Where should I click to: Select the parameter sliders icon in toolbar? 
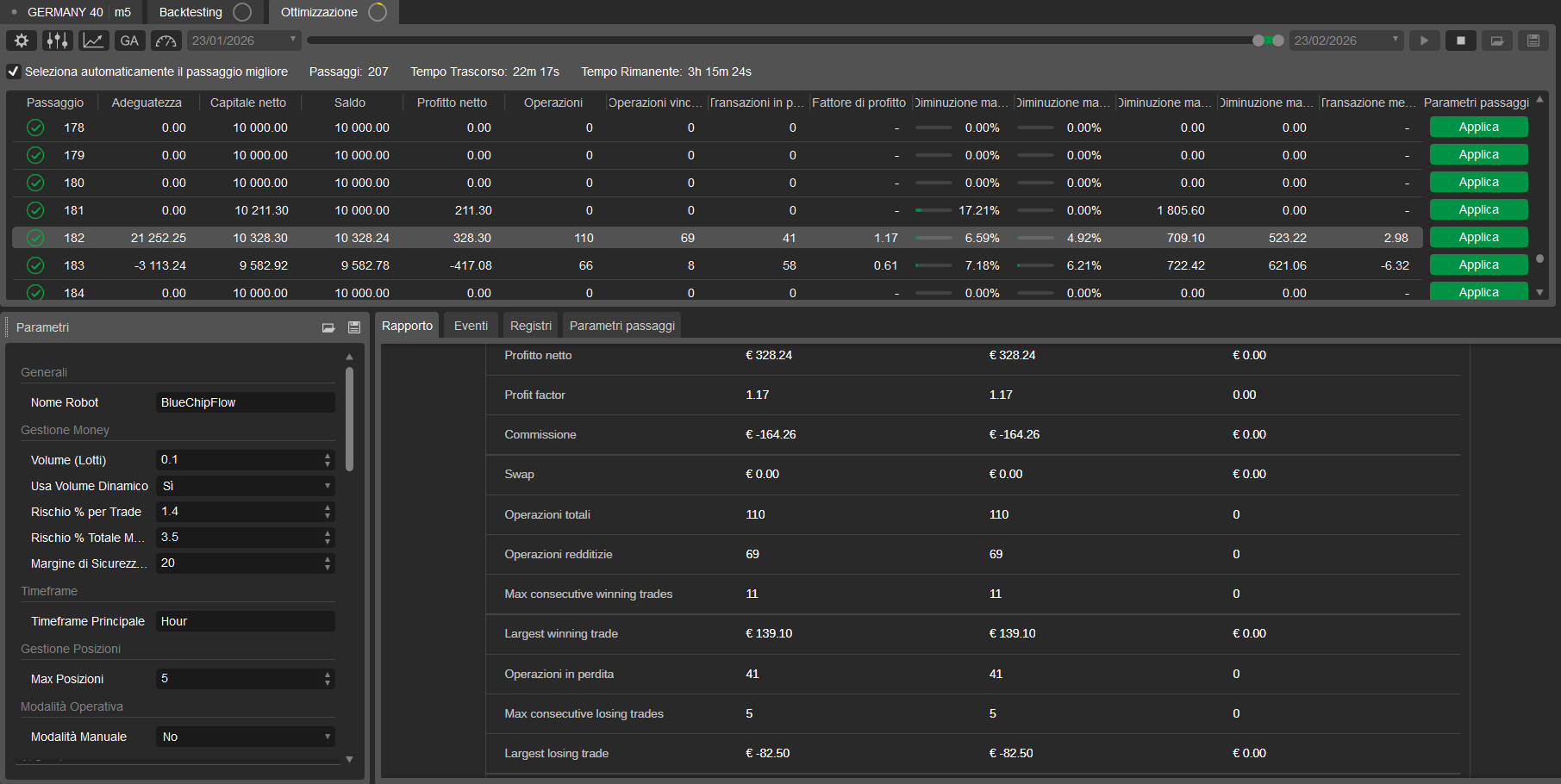(x=57, y=40)
